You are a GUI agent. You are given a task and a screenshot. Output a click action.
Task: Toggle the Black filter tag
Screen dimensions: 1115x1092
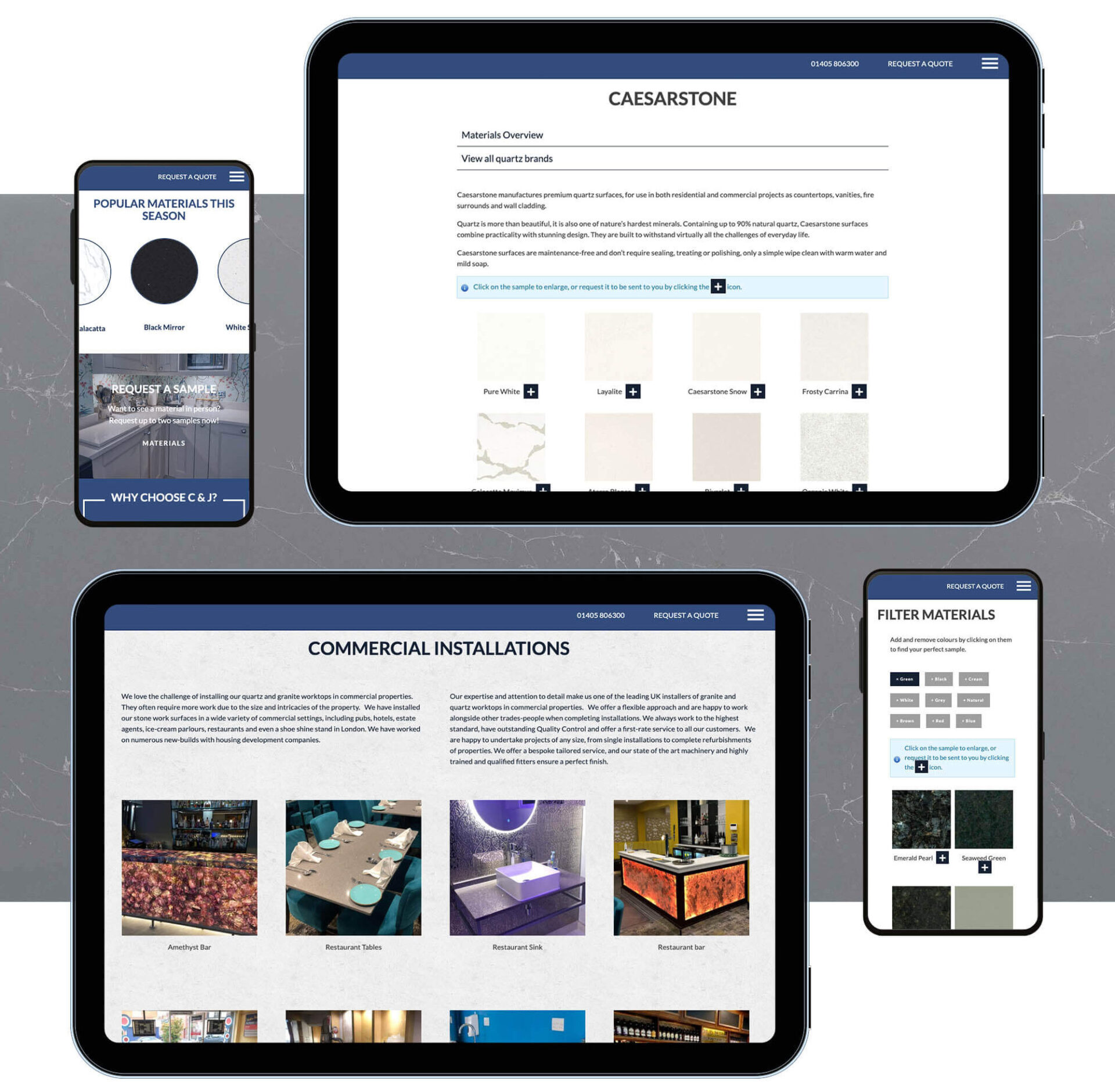(x=939, y=679)
